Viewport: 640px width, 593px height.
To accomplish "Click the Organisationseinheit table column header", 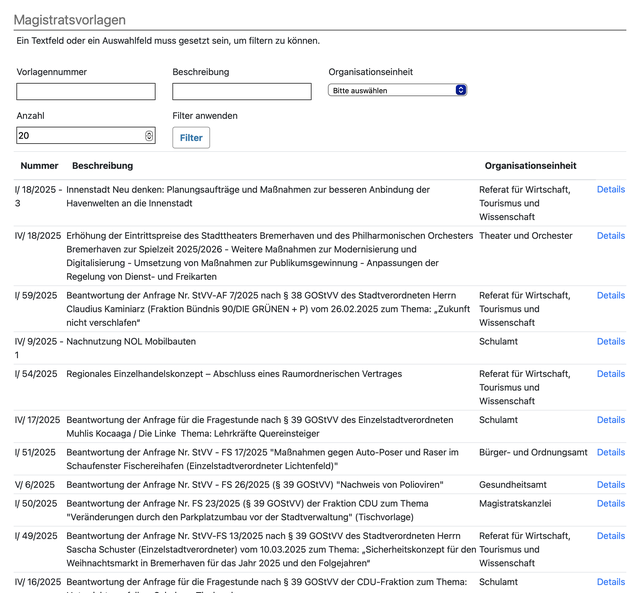I will pyautogui.click(x=530, y=166).
